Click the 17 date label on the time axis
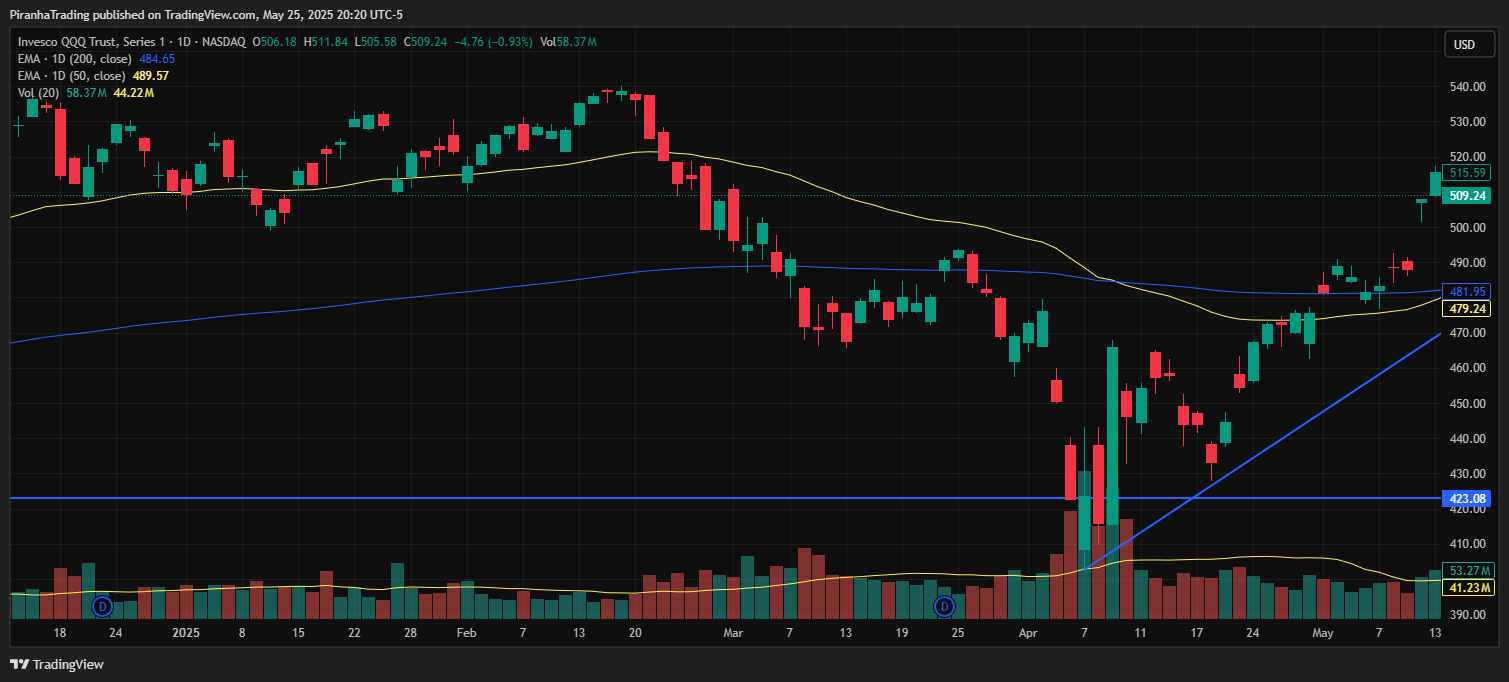Image resolution: width=1509 pixels, height=682 pixels. point(1196,633)
